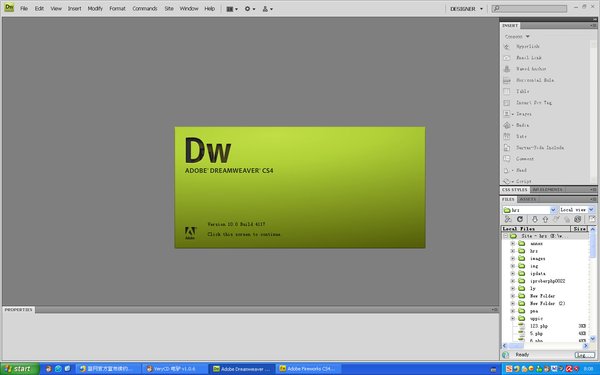The image size is (600, 375).
Task: Insert a Comment
Action: coord(519,159)
